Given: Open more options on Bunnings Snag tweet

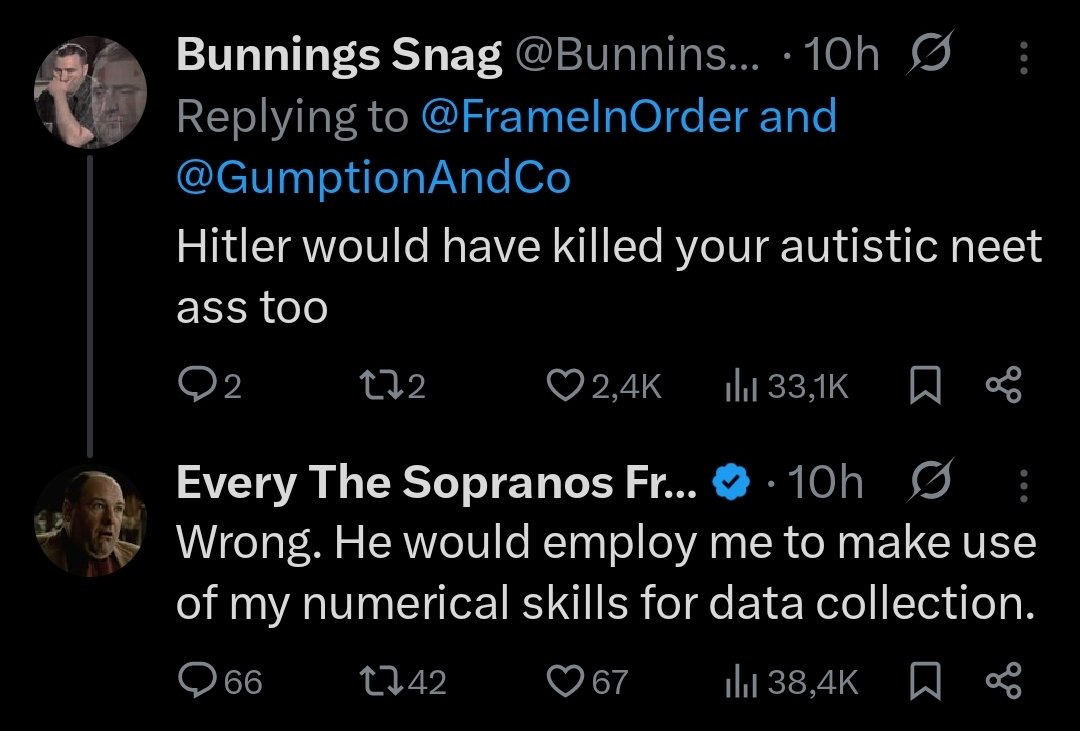Looking at the screenshot, I should [x=1023, y=60].
